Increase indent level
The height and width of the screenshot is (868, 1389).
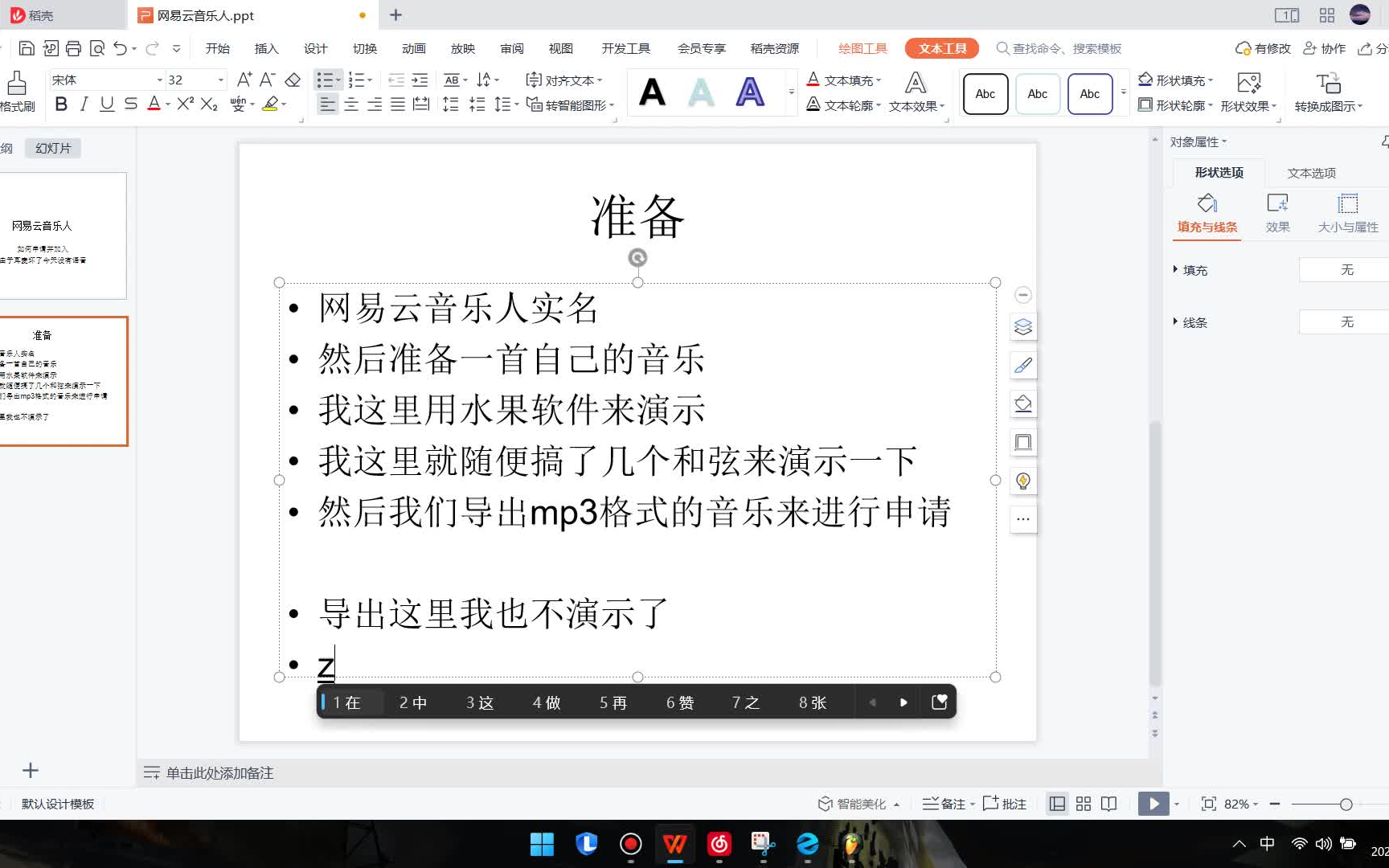(420, 80)
